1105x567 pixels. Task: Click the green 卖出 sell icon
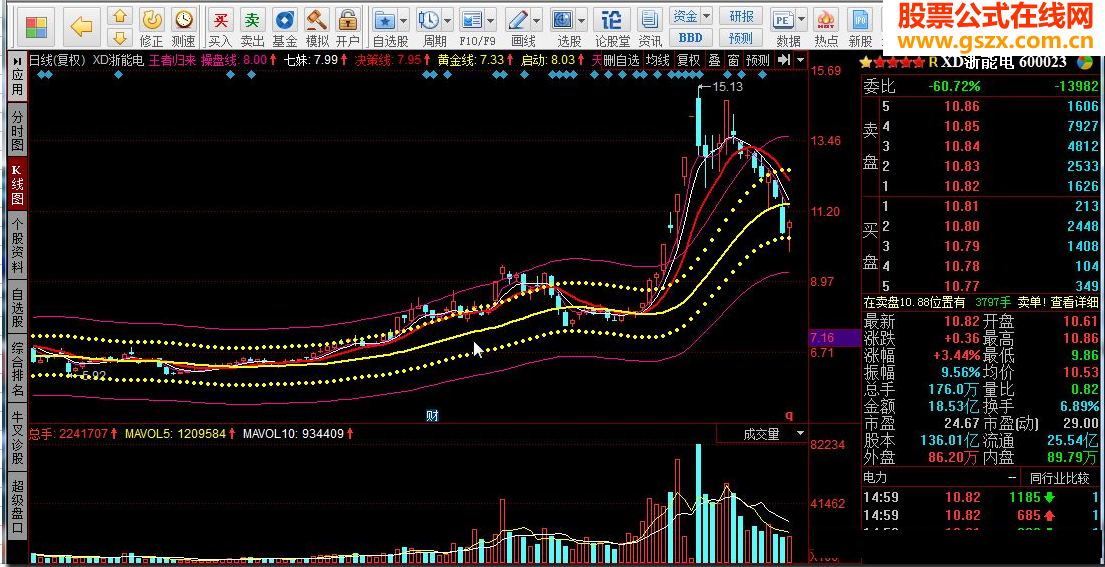[x=252, y=20]
